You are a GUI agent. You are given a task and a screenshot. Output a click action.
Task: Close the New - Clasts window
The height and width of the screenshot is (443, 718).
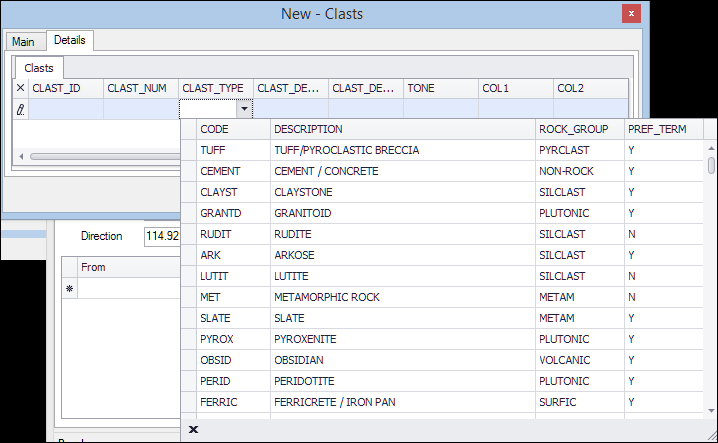pos(630,14)
